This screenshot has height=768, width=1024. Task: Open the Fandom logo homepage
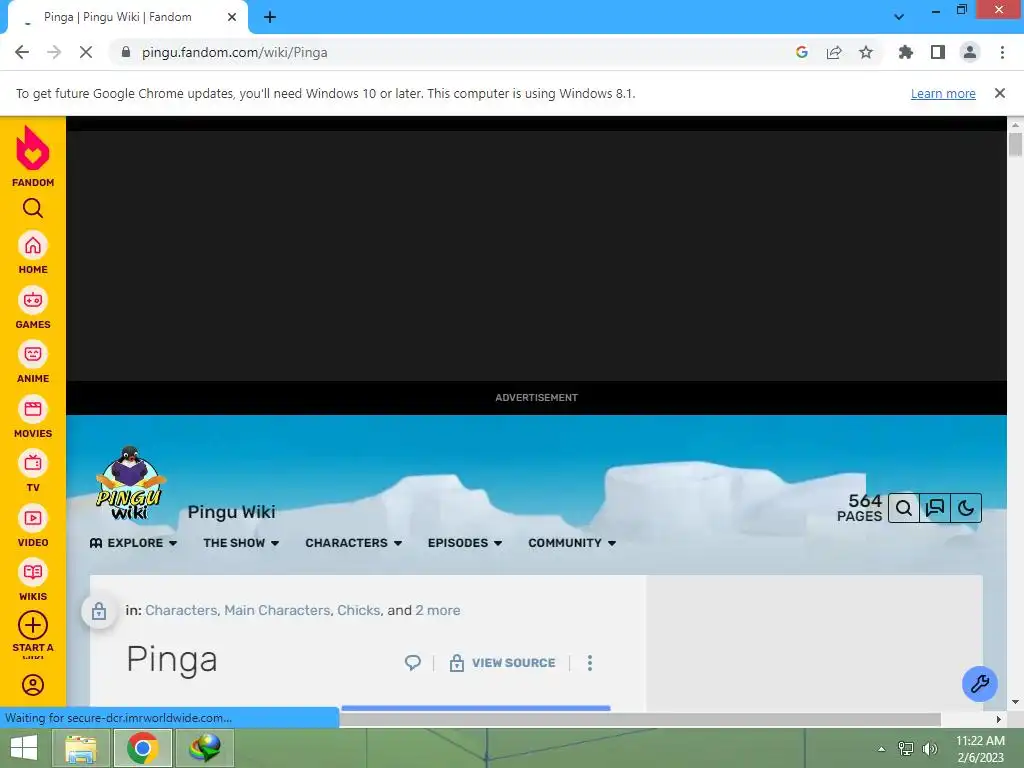[x=33, y=156]
